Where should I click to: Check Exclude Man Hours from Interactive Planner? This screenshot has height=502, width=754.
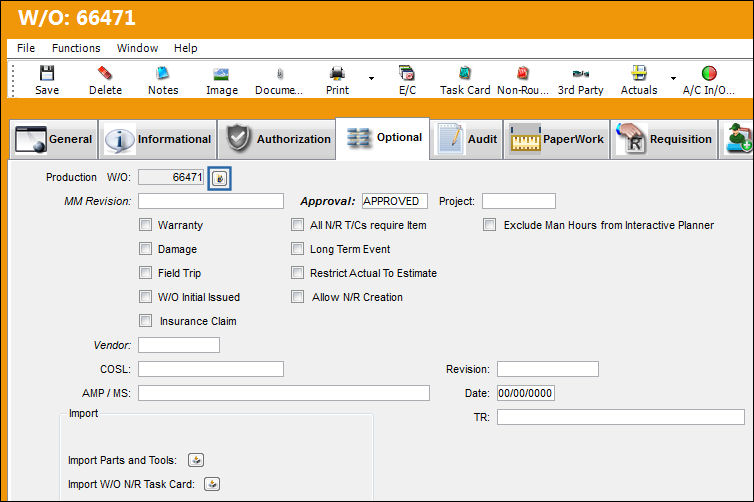(489, 225)
